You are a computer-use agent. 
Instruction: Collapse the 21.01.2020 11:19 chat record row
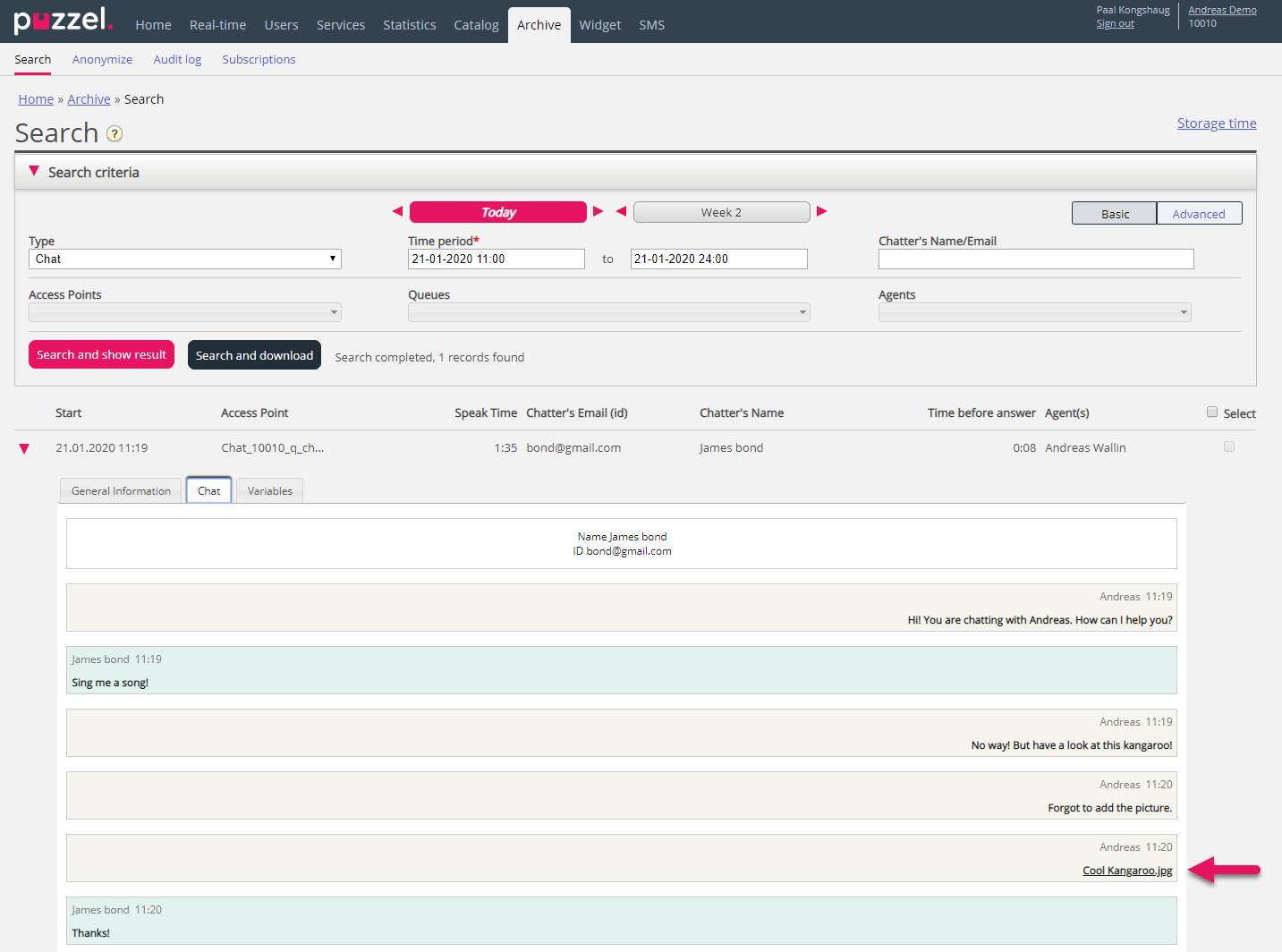tap(24, 449)
